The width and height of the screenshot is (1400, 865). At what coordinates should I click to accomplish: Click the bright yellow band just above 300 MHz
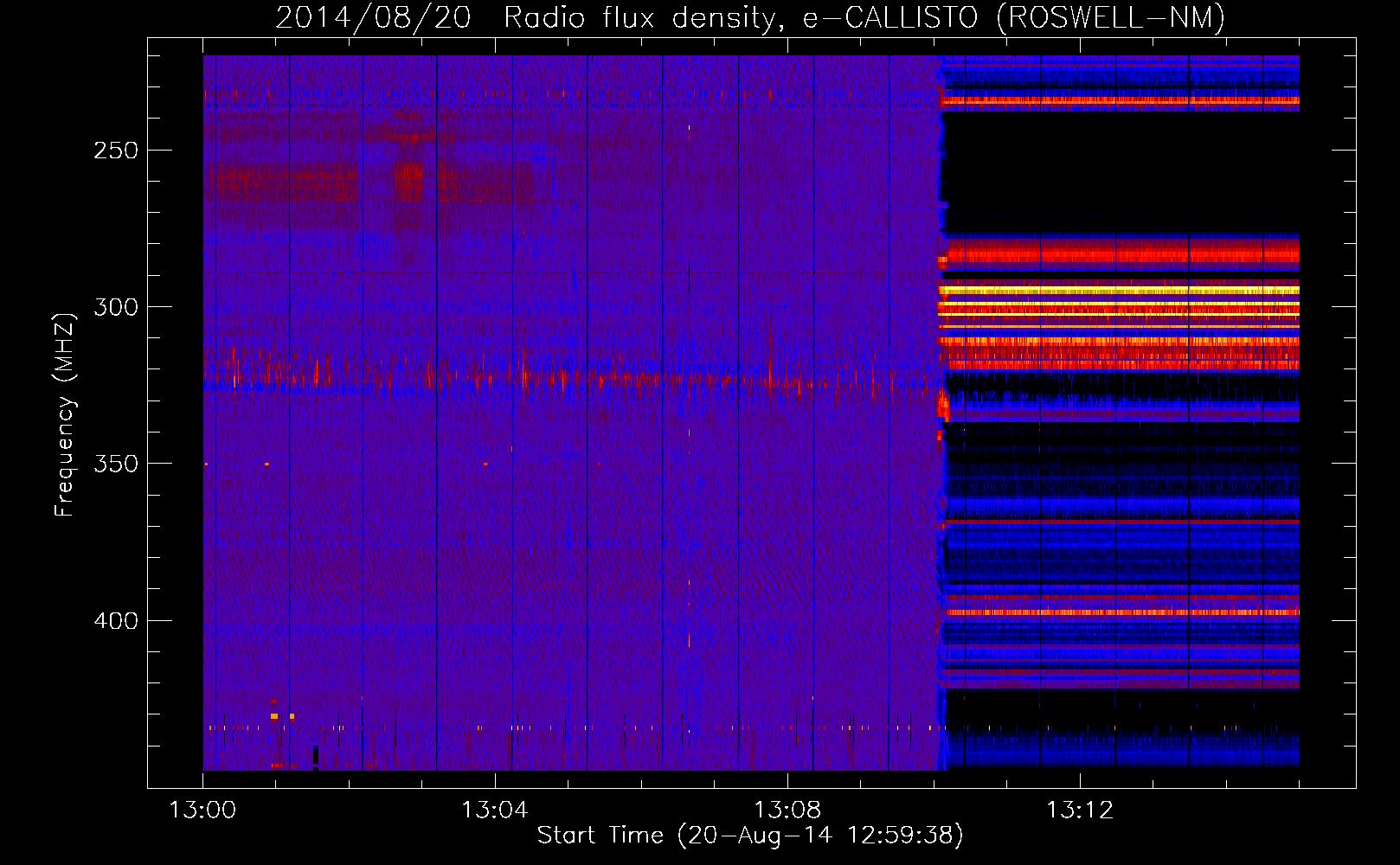[x=1120, y=291]
